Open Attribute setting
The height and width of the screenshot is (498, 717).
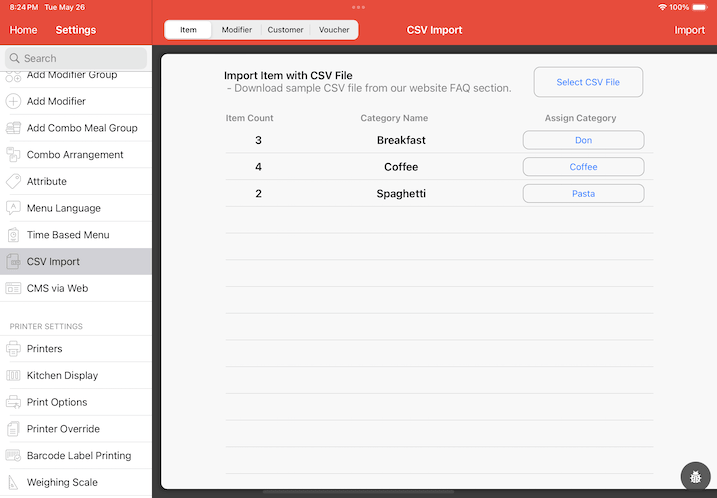click(x=76, y=181)
